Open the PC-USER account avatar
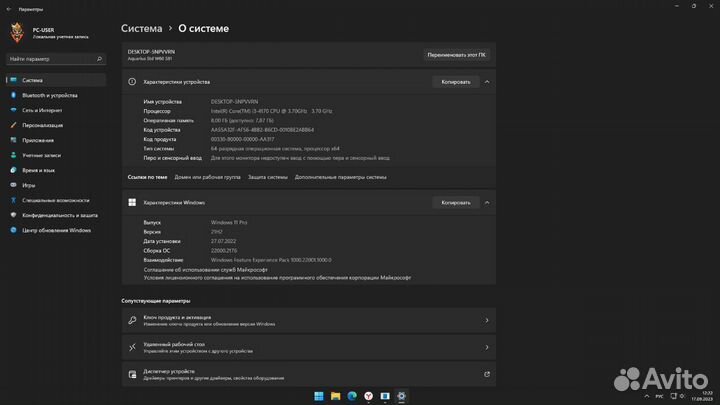Screen dimensions: 720x405 coord(17,33)
